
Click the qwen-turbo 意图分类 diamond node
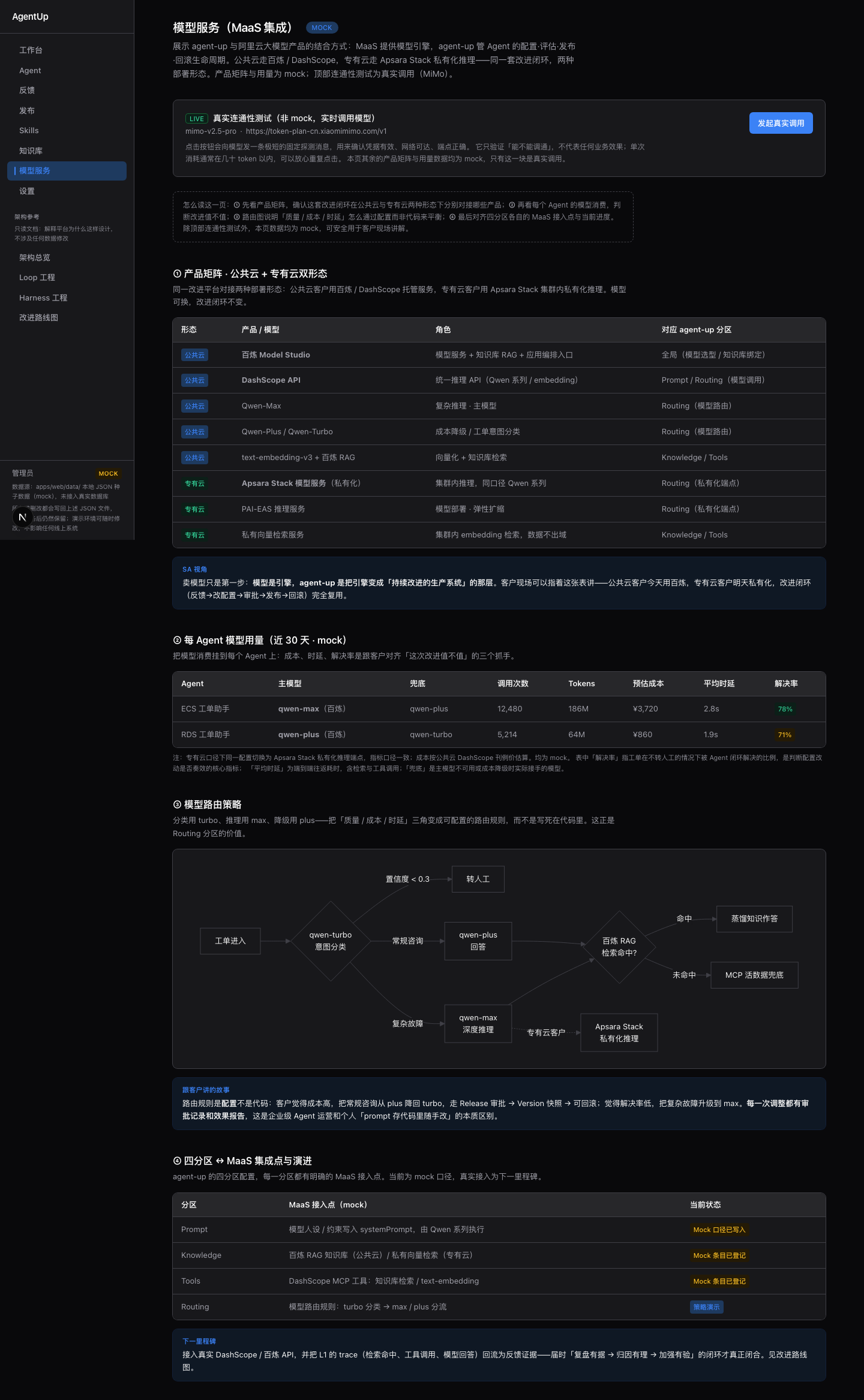pos(331,941)
